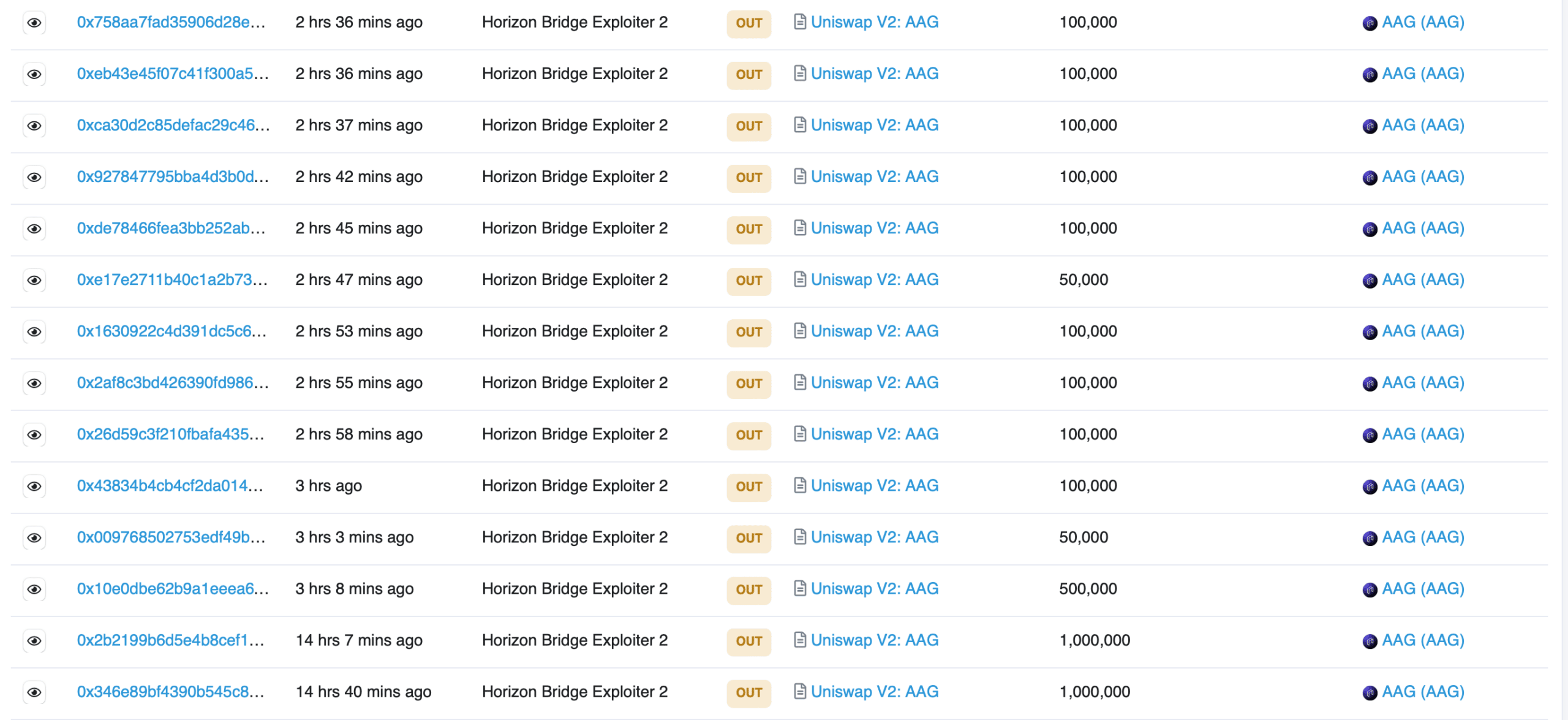This screenshot has height=720, width=1568.
Task: Preview transaction 0xca30d2c85defac29c46 via its eye icon
Action: click(34, 126)
